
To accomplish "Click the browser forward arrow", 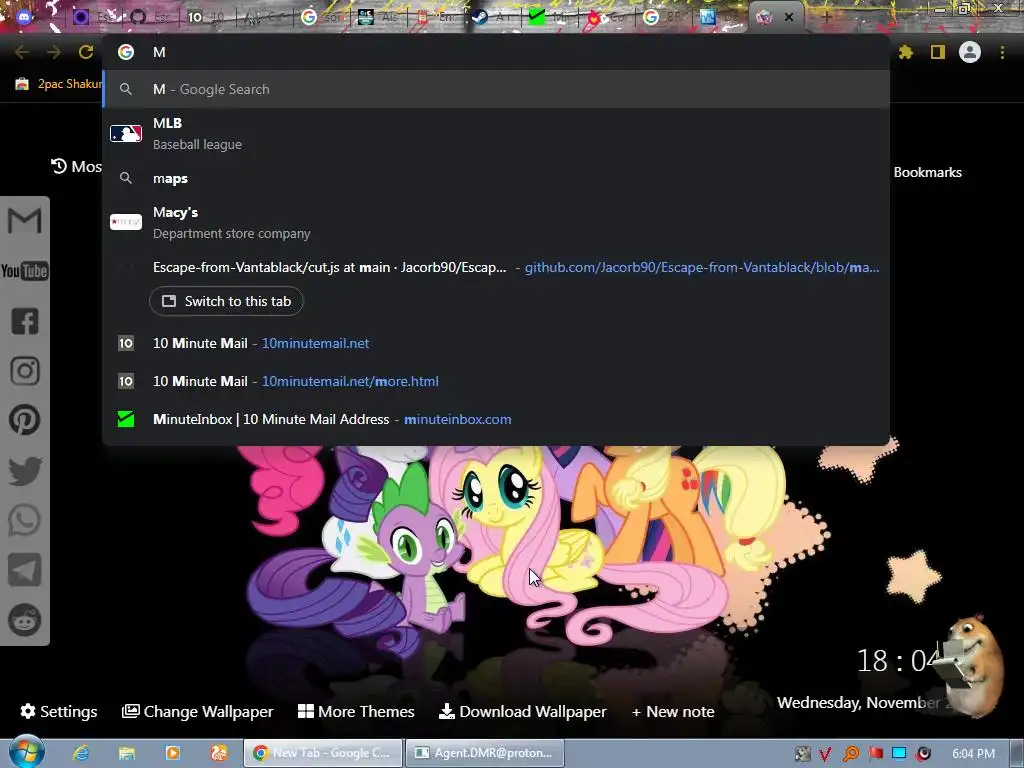I will click(x=54, y=52).
